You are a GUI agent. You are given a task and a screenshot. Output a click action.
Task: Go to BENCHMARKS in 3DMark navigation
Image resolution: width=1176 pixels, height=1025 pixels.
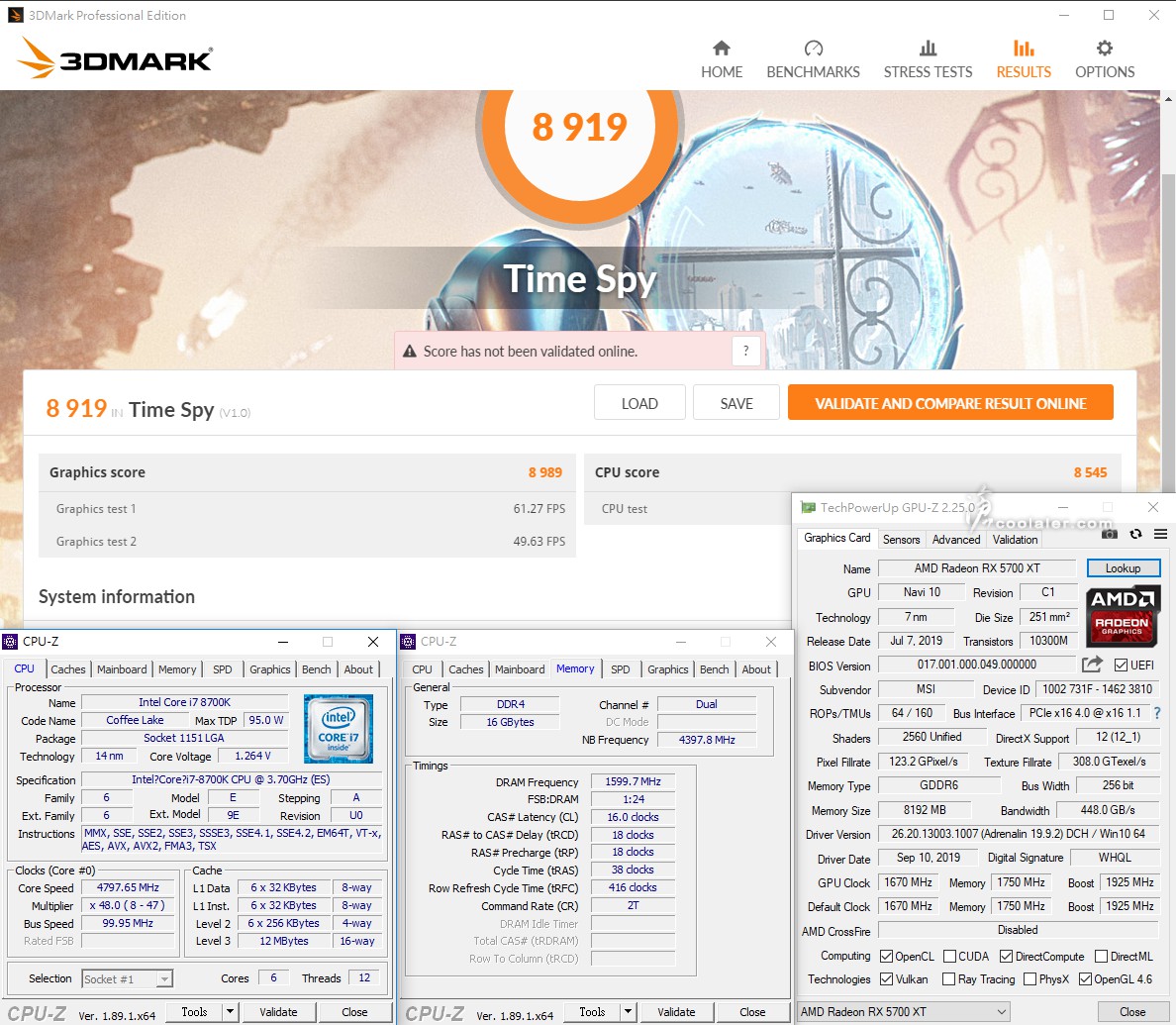[x=813, y=60]
